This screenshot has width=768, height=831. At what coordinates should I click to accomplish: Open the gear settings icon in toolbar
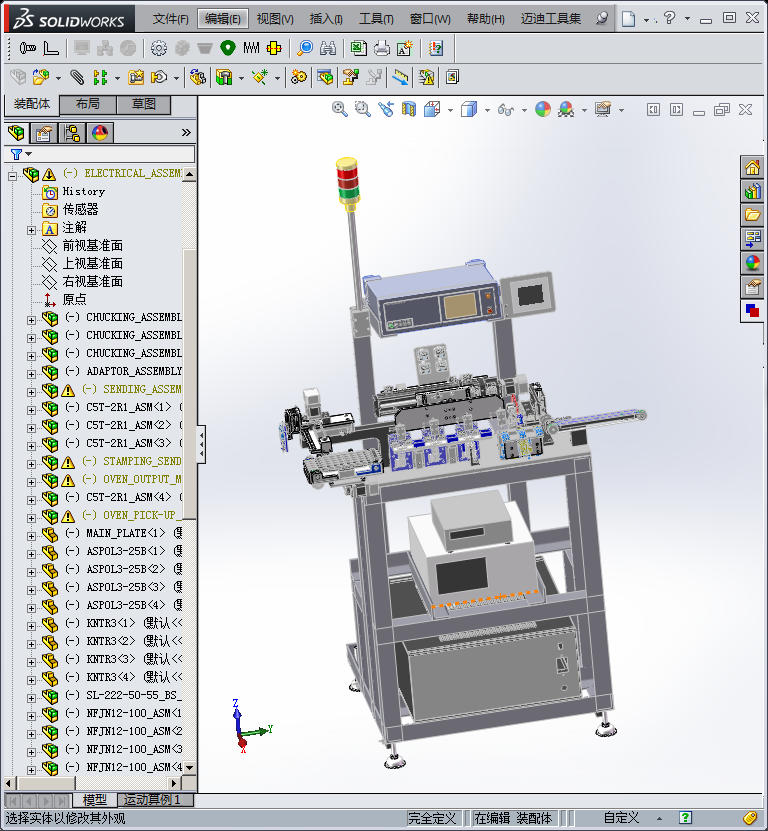pyautogui.click(x=158, y=49)
